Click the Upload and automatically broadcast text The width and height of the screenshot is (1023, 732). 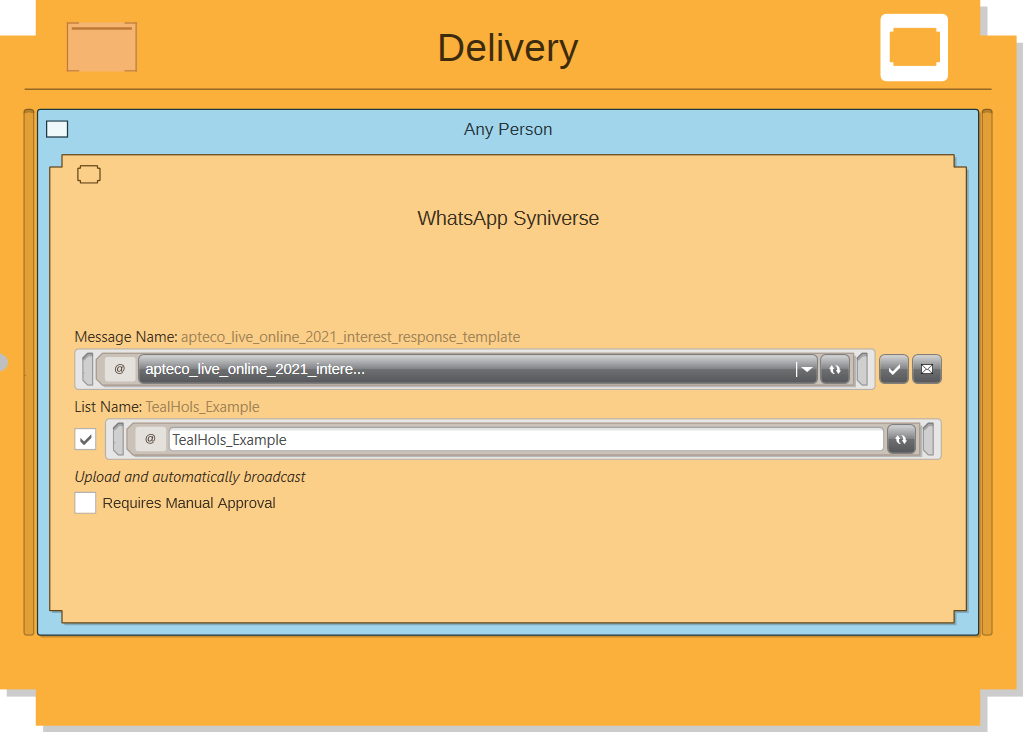tap(190, 477)
